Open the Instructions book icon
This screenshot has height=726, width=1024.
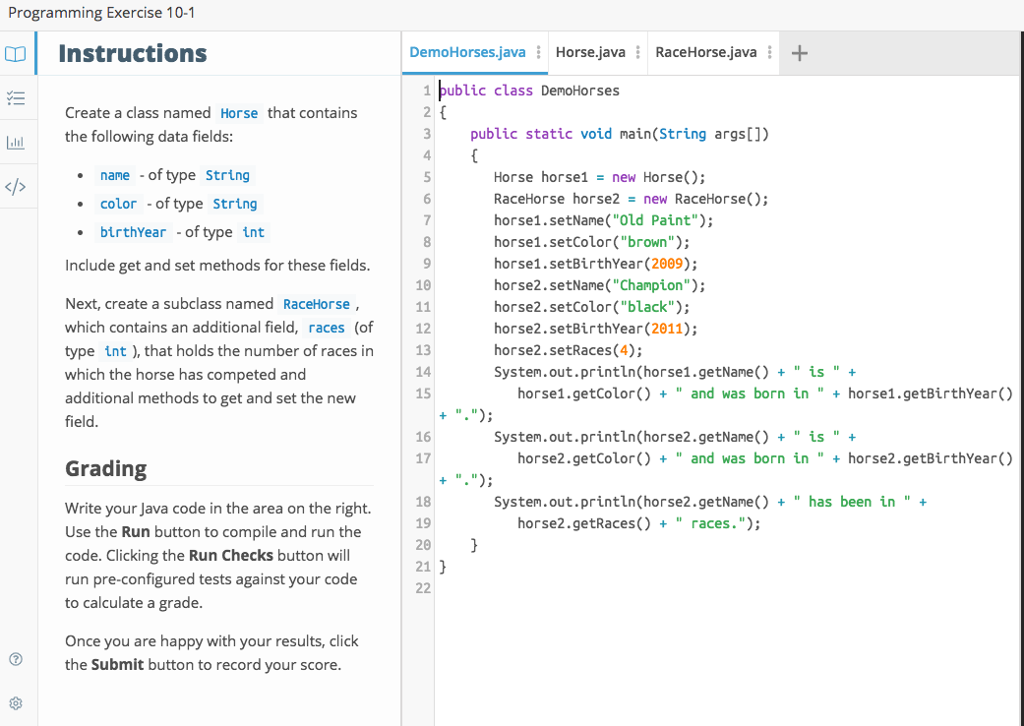[x=15, y=53]
